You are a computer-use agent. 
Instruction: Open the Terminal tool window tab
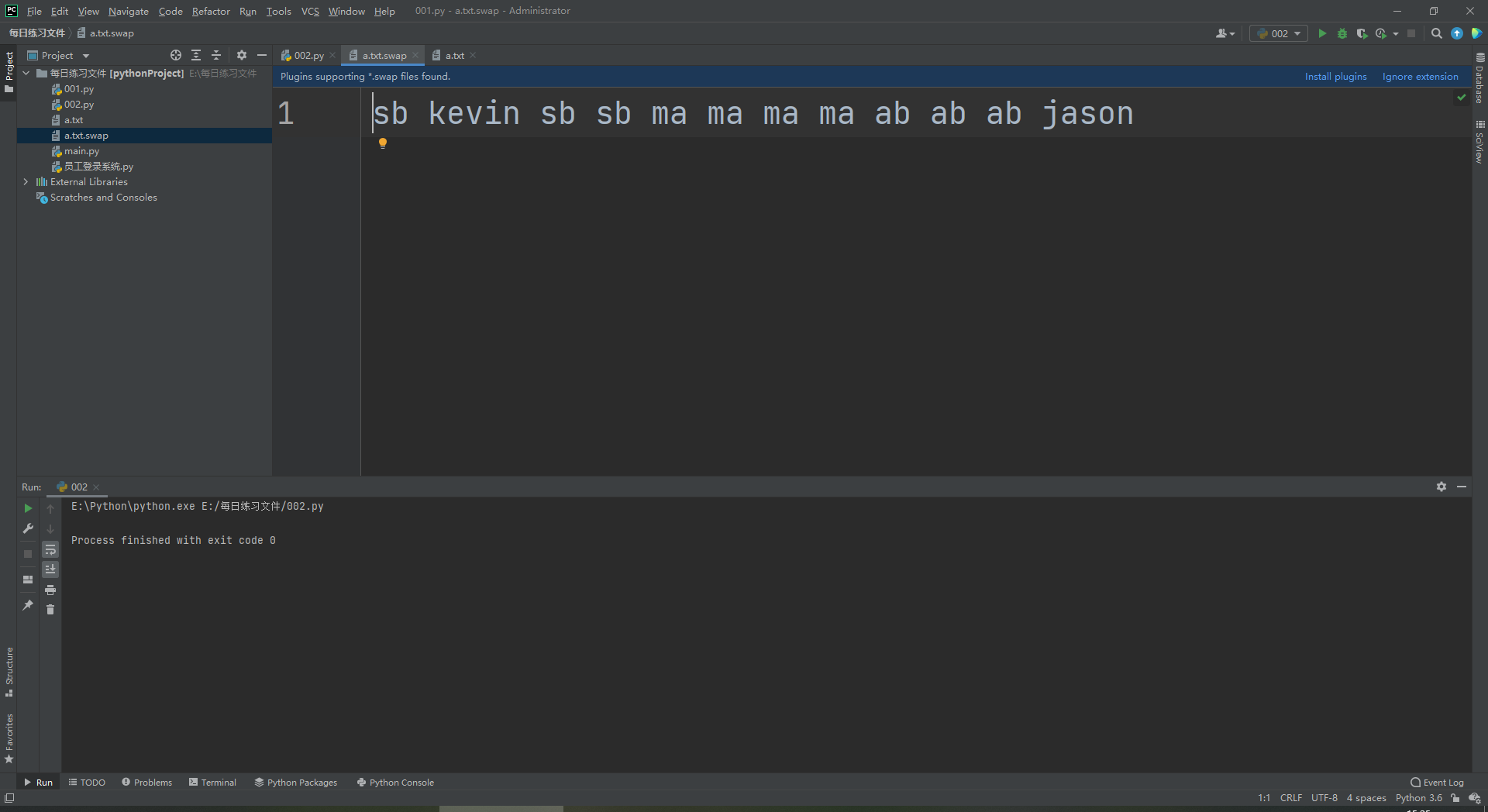pos(212,783)
